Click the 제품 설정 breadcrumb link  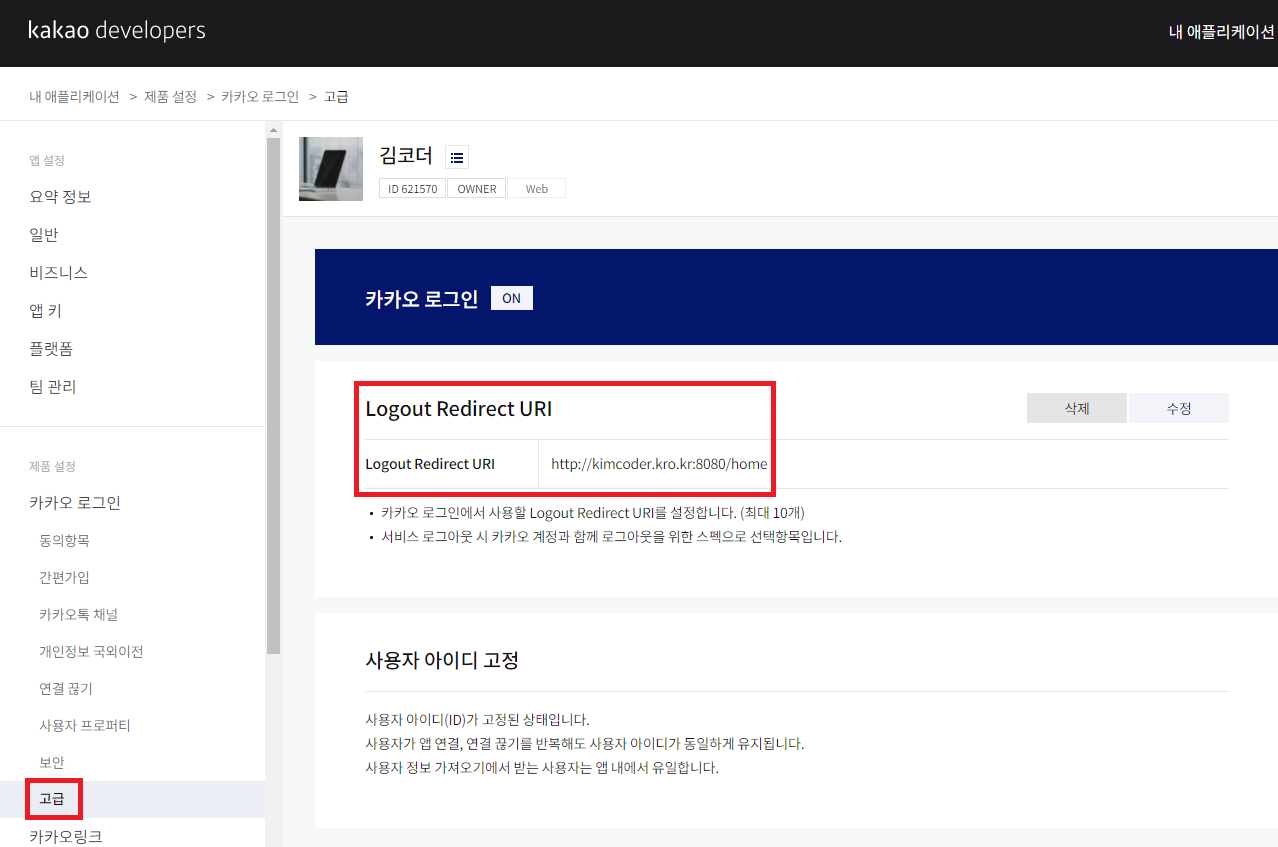pos(170,96)
